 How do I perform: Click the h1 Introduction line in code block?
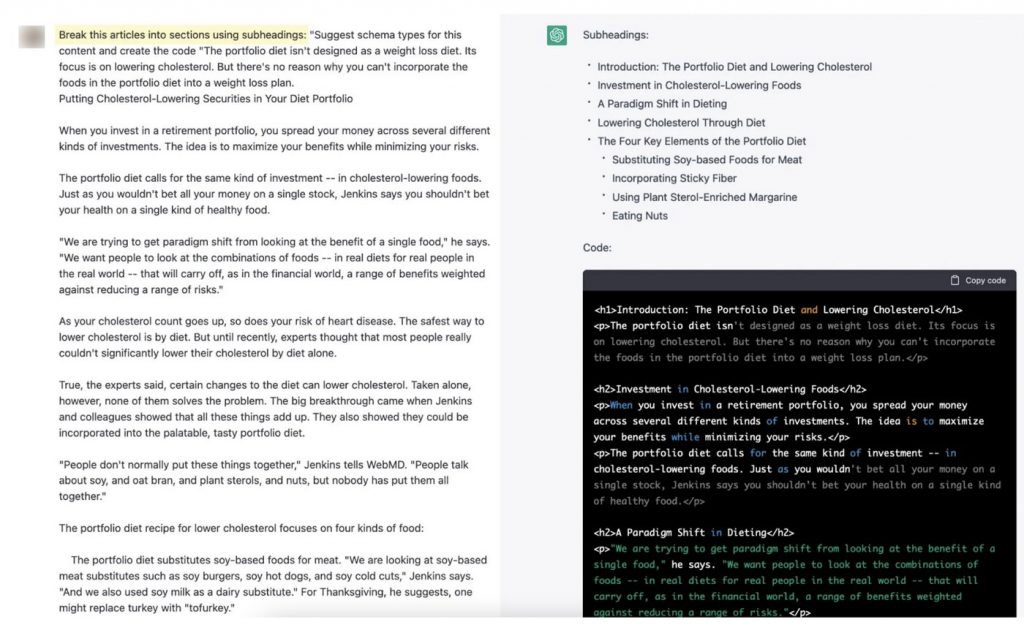coord(778,309)
